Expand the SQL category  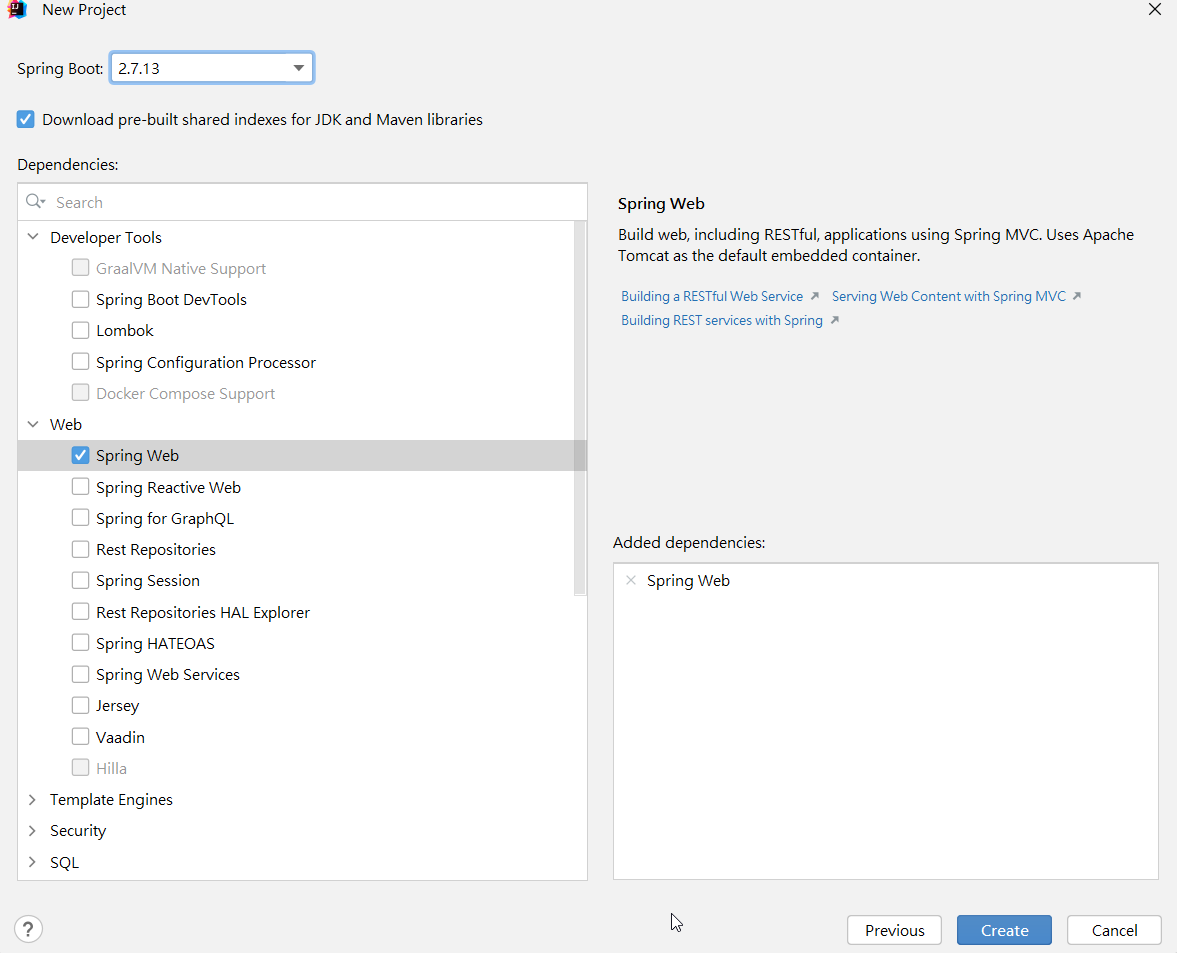click(x=32, y=861)
